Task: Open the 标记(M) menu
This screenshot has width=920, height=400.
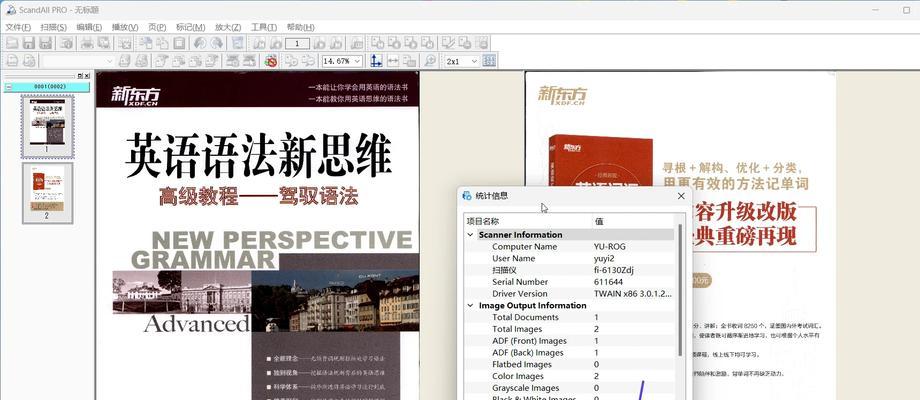Action: pos(191,27)
